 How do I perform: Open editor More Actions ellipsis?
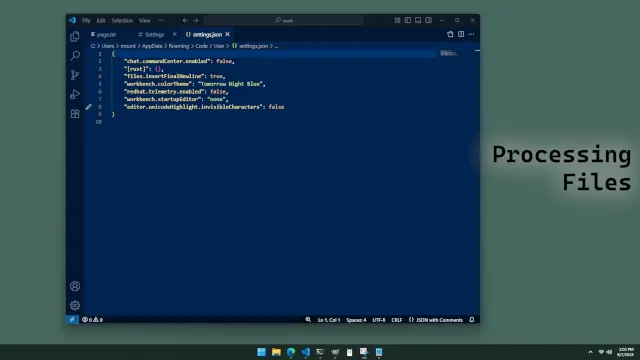(471, 34)
